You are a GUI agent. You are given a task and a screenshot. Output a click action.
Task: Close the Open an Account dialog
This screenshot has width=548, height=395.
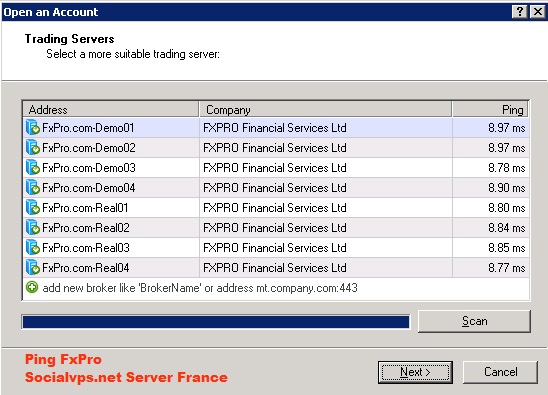(x=538, y=12)
